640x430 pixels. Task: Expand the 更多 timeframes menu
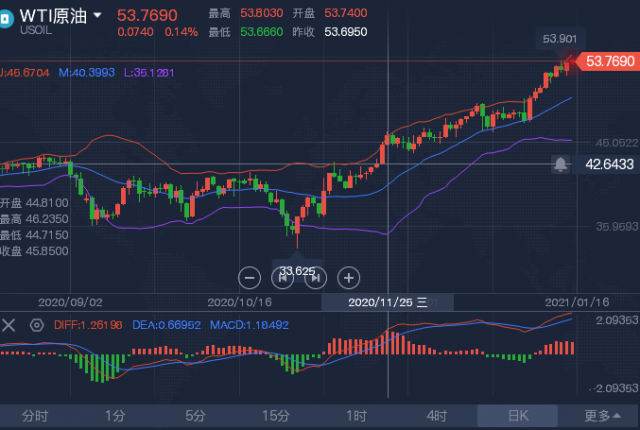click(602, 416)
